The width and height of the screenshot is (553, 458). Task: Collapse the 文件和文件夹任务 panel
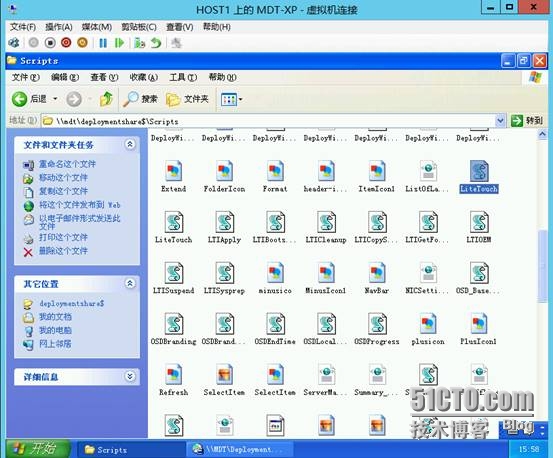pos(130,144)
